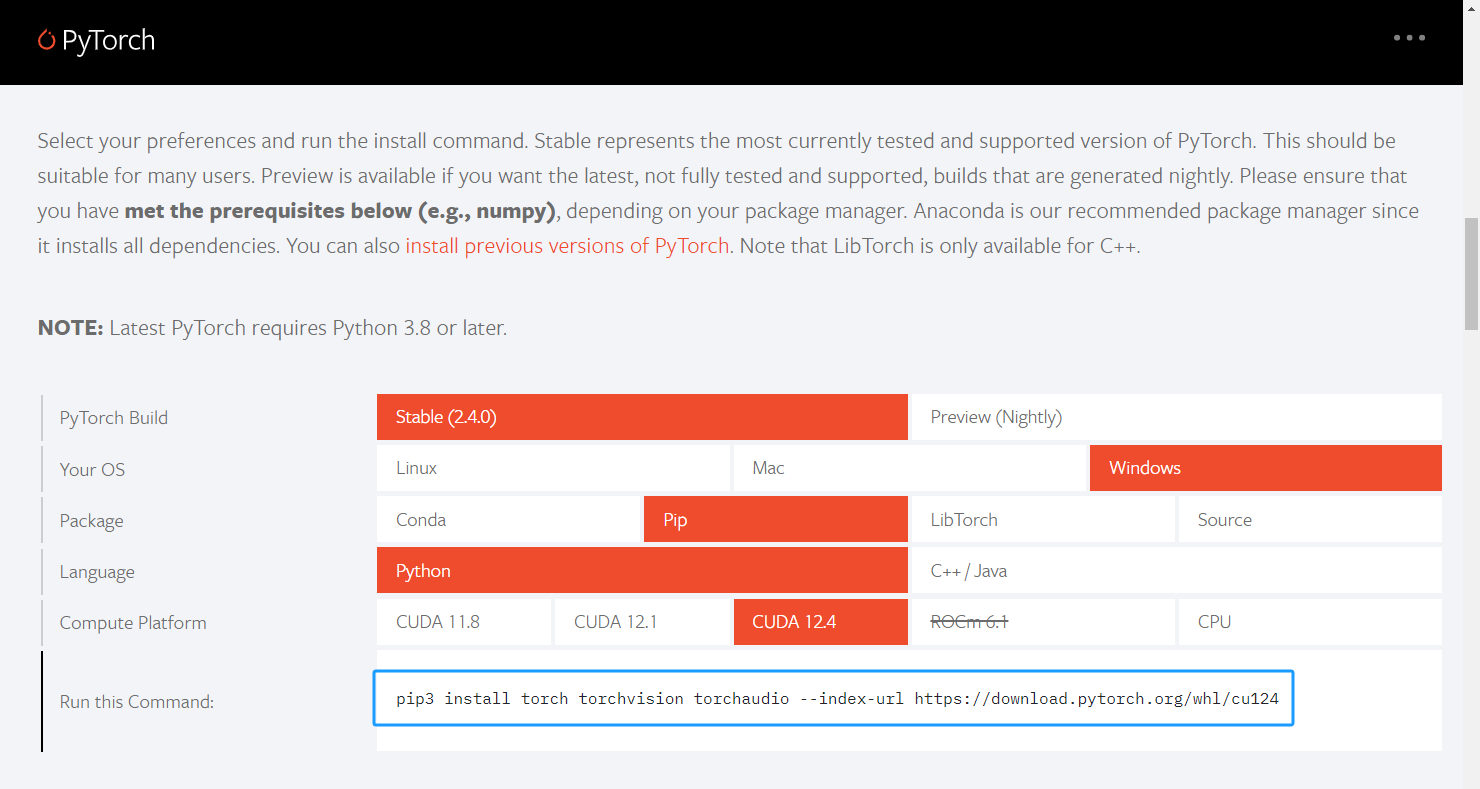Select Preview (Nightly) build
Screen dimensions: 1480x789
tap(1176, 417)
